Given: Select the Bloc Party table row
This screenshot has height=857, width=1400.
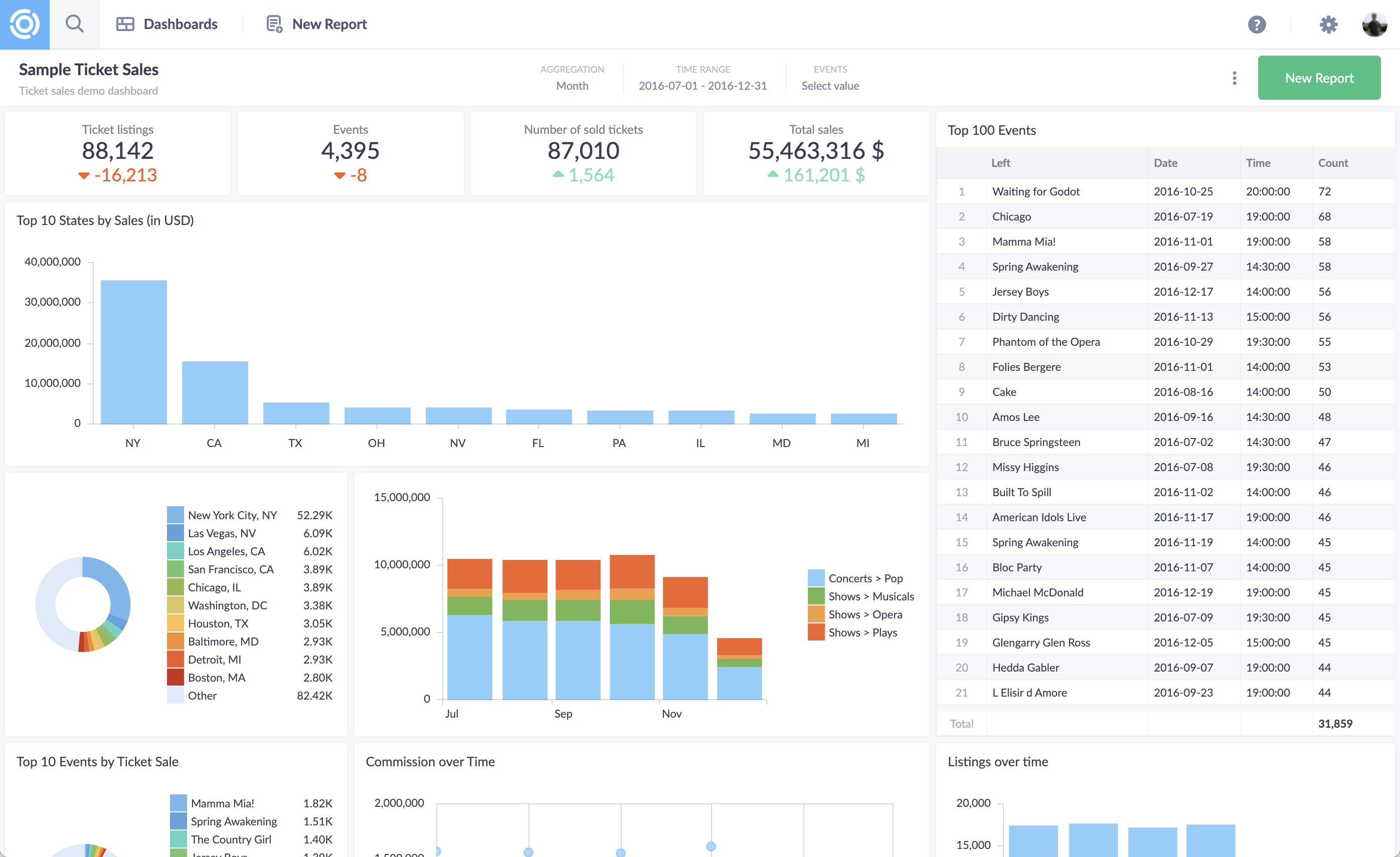Looking at the screenshot, I should click(x=1165, y=567).
